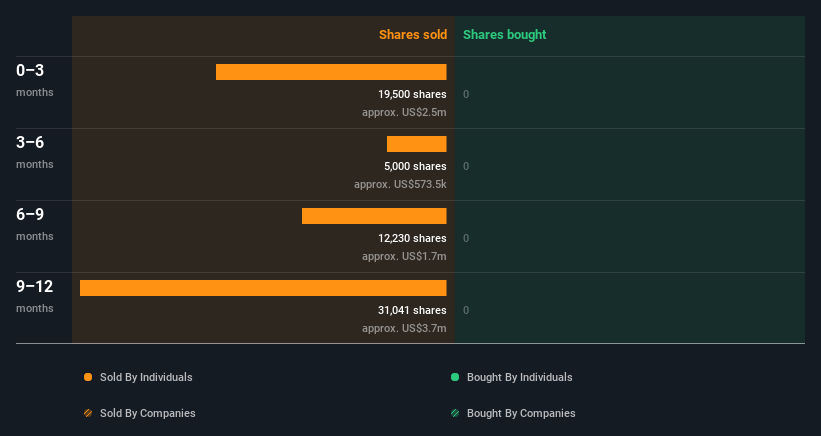Viewport: 821px width, 436px height.
Task: Click the Shares sold column header
Action: point(413,35)
